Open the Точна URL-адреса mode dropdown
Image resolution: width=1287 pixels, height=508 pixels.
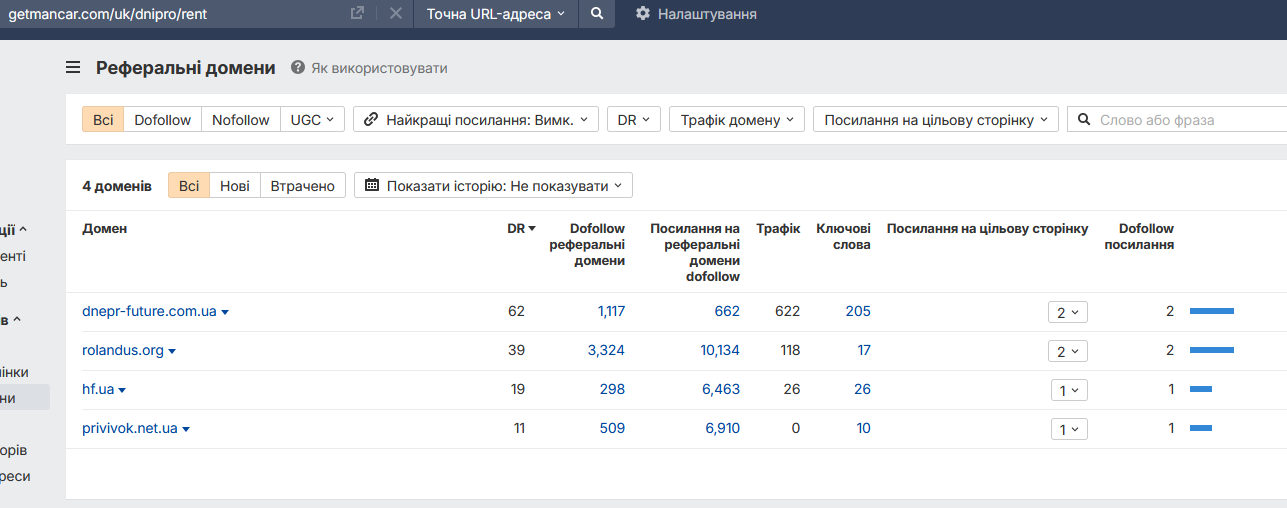[x=495, y=14]
